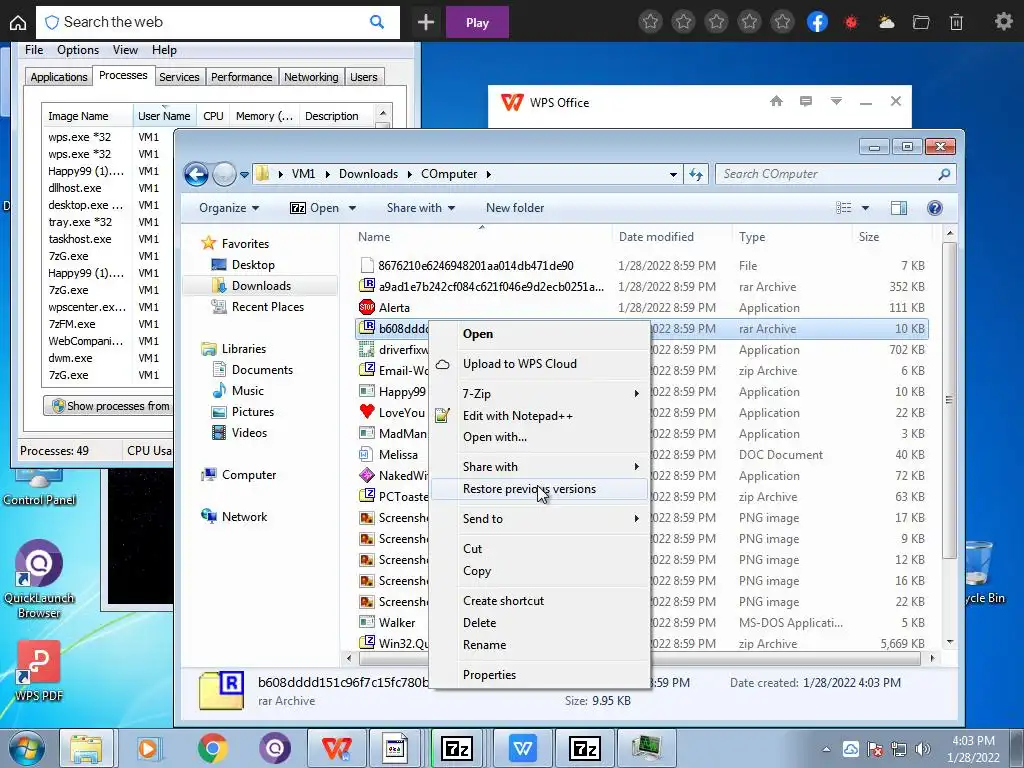Expand the Open button dropdown arrow
1024x768 pixels.
click(x=353, y=208)
